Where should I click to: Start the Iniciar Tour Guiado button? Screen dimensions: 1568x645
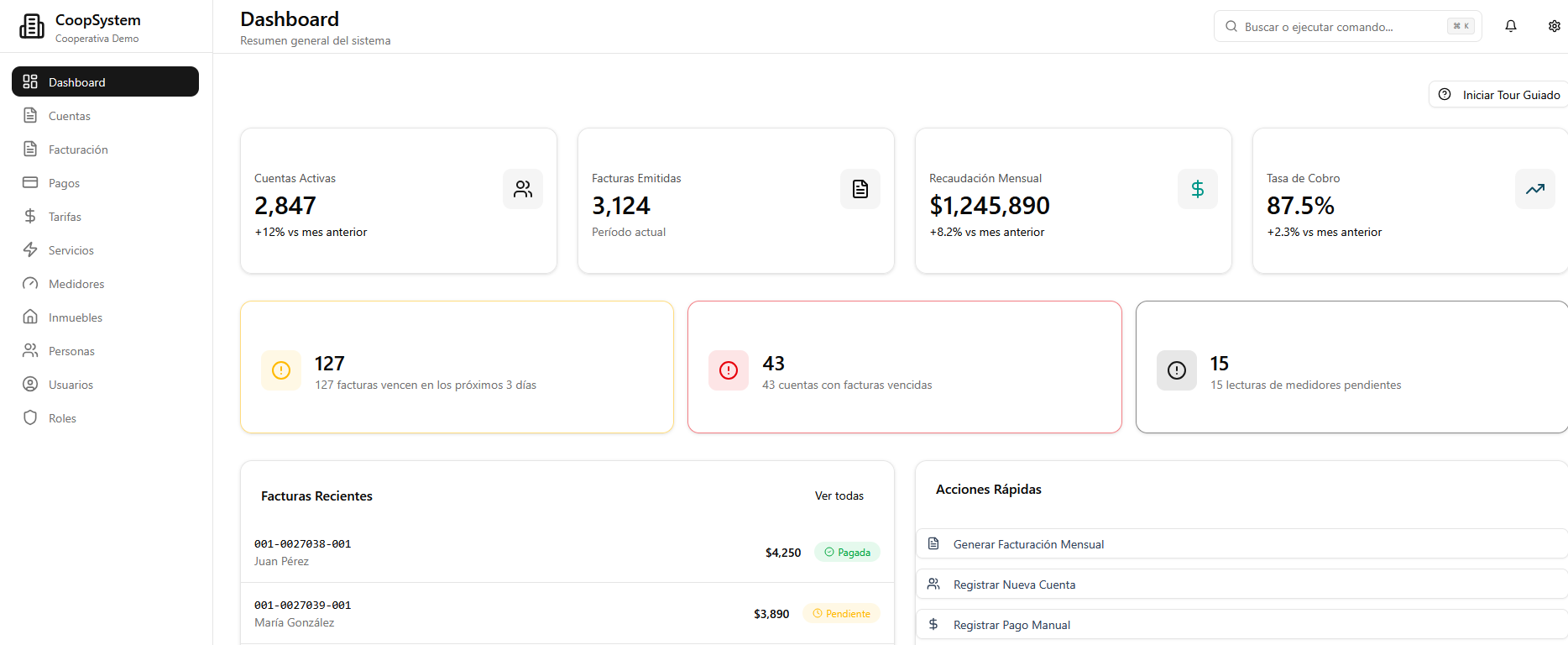1499,95
